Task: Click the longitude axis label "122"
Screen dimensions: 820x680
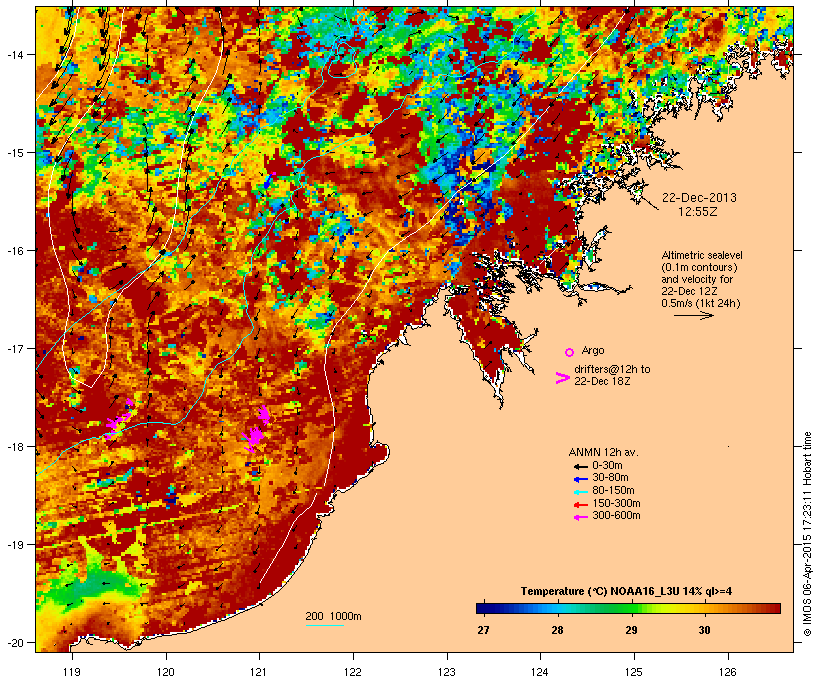Action: tap(353, 672)
